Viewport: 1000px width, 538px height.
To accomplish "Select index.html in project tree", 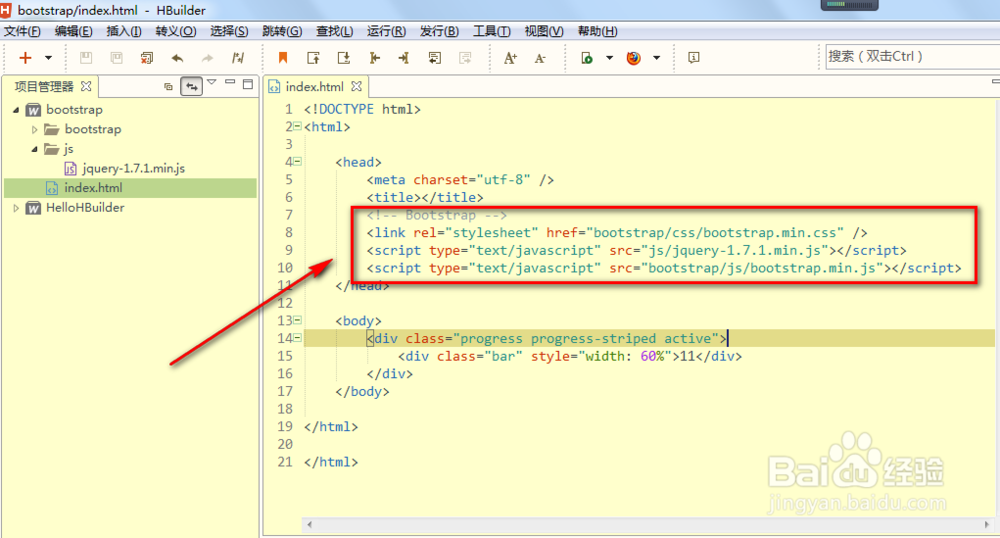I will 93,187.
